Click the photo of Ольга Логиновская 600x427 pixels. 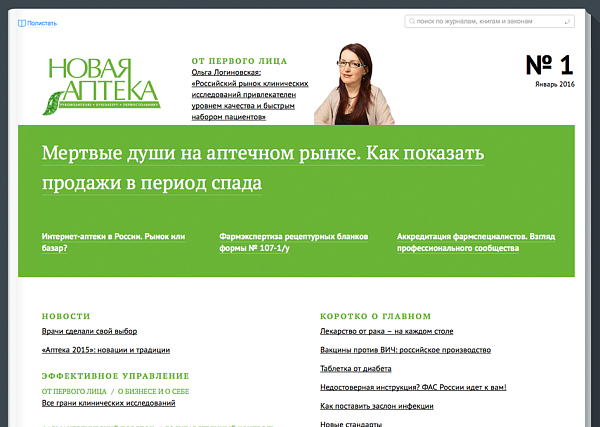[x=354, y=84]
